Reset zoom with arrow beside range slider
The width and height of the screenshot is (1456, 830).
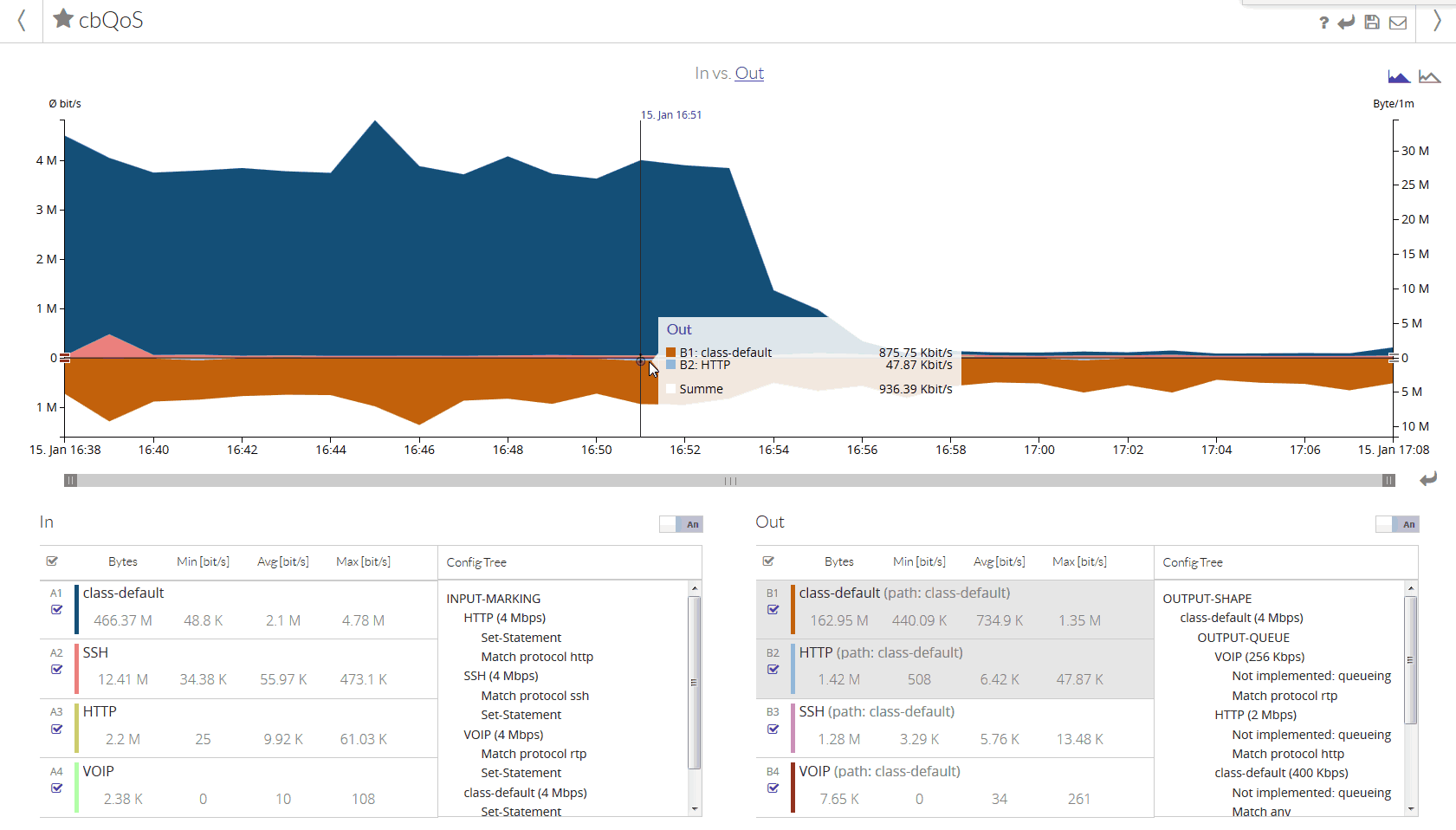click(1428, 479)
